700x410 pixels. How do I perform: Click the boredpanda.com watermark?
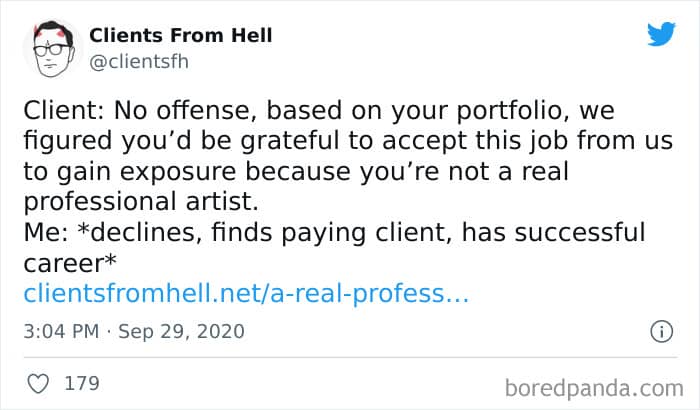[x=594, y=388]
